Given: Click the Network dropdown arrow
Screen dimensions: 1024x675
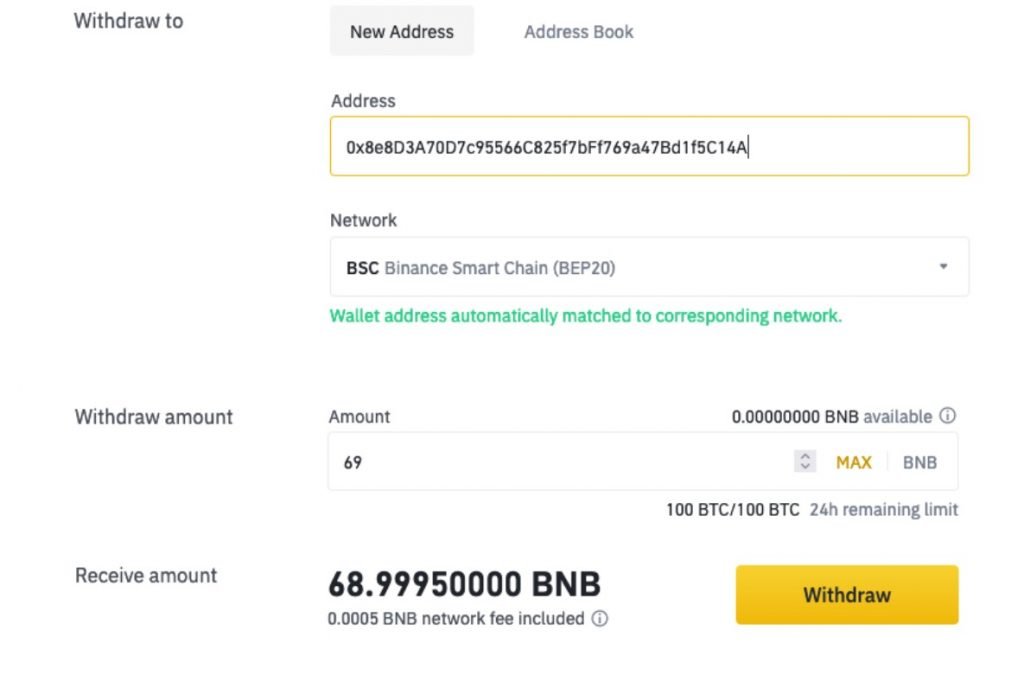Looking at the screenshot, I should [x=943, y=266].
